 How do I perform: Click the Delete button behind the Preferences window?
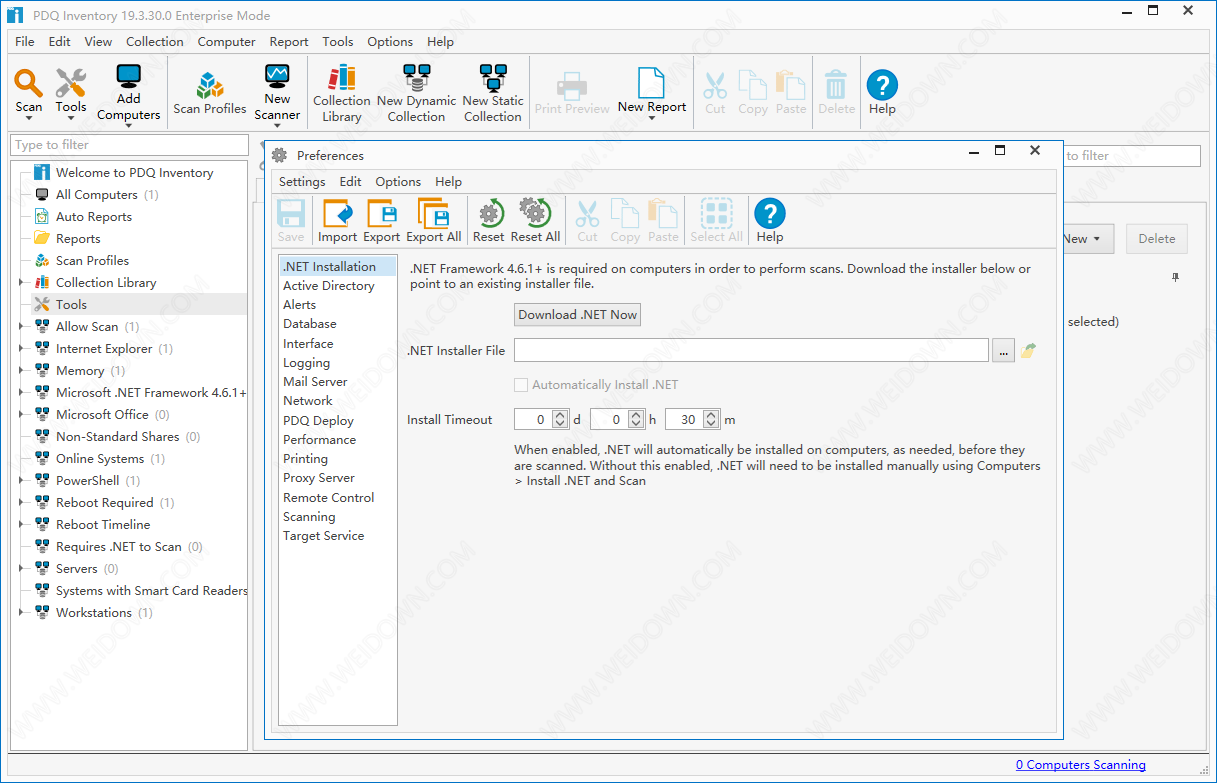[1157, 239]
